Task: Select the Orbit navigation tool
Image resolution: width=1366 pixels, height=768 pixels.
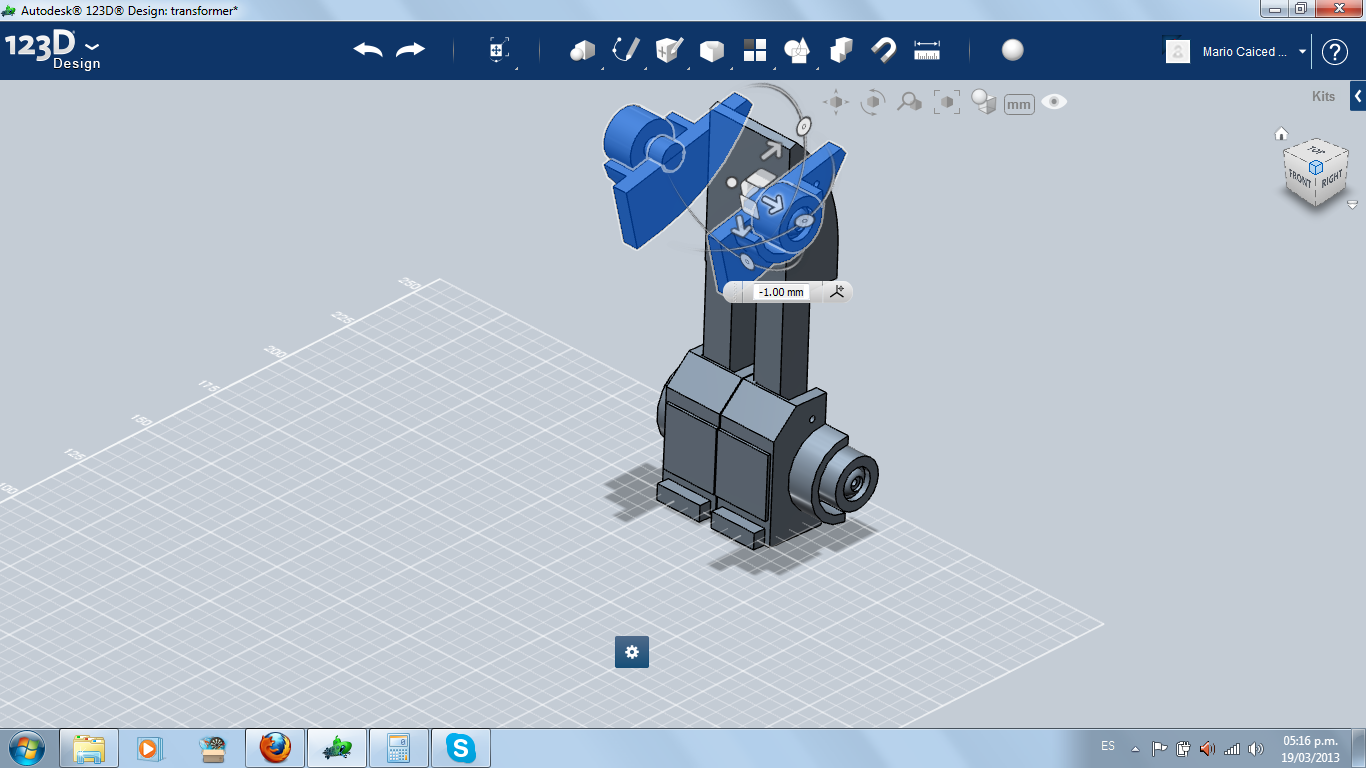Action: pyautogui.click(x=873, y=102)
